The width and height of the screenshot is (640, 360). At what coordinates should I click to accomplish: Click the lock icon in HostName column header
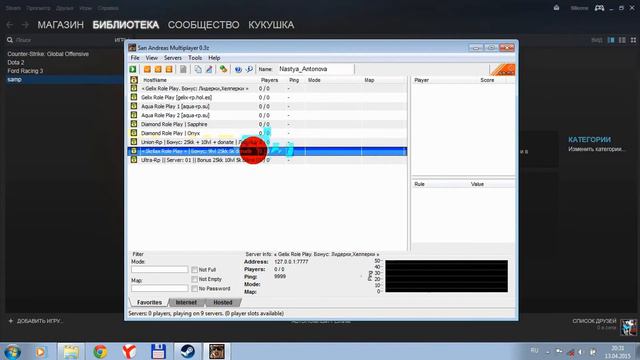[x=134, y=80]
